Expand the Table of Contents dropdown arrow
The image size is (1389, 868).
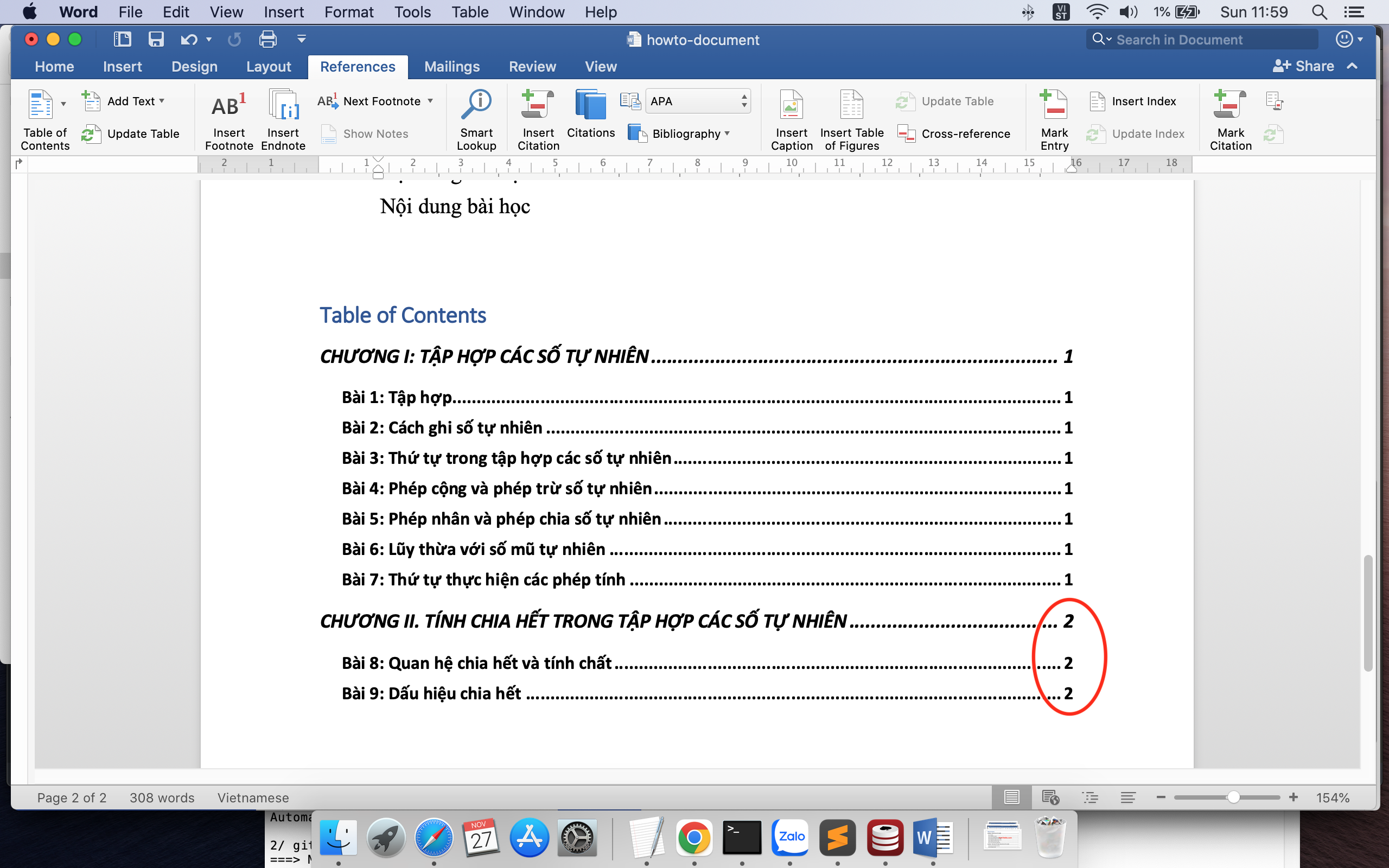(x=63, y=104)
